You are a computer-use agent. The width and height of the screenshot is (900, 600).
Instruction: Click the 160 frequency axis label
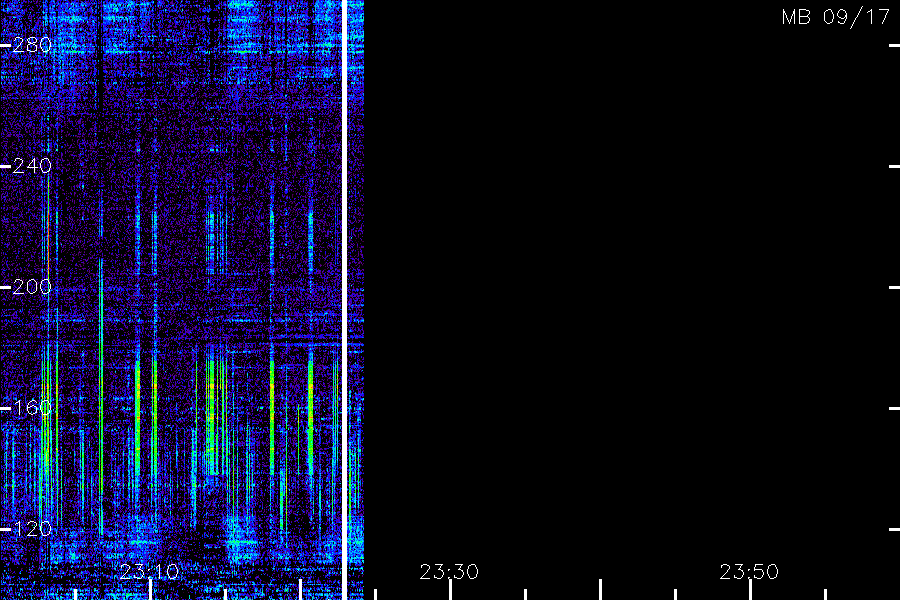tap(32, 408)
